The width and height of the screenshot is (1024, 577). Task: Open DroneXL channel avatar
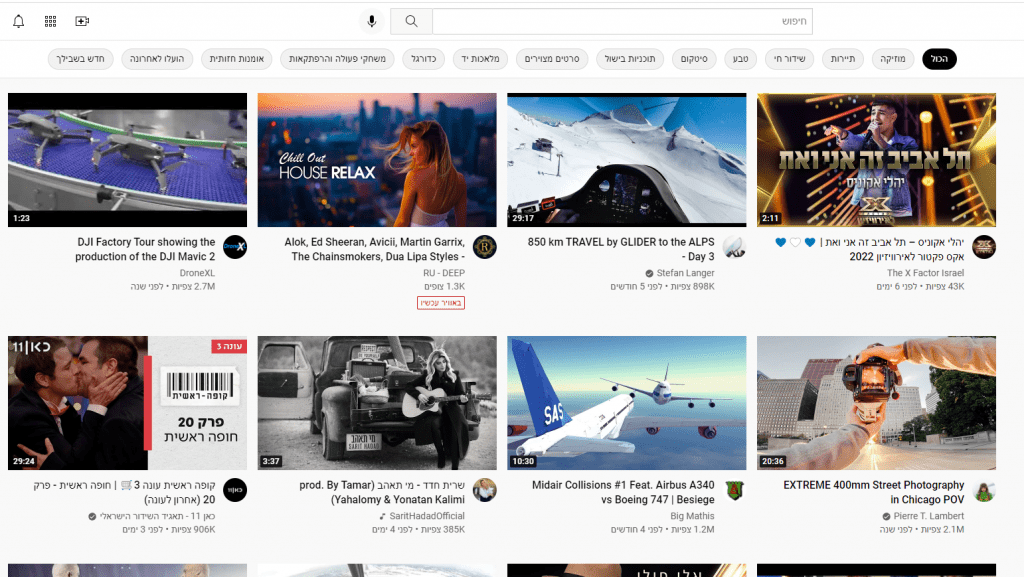(235, 247)
